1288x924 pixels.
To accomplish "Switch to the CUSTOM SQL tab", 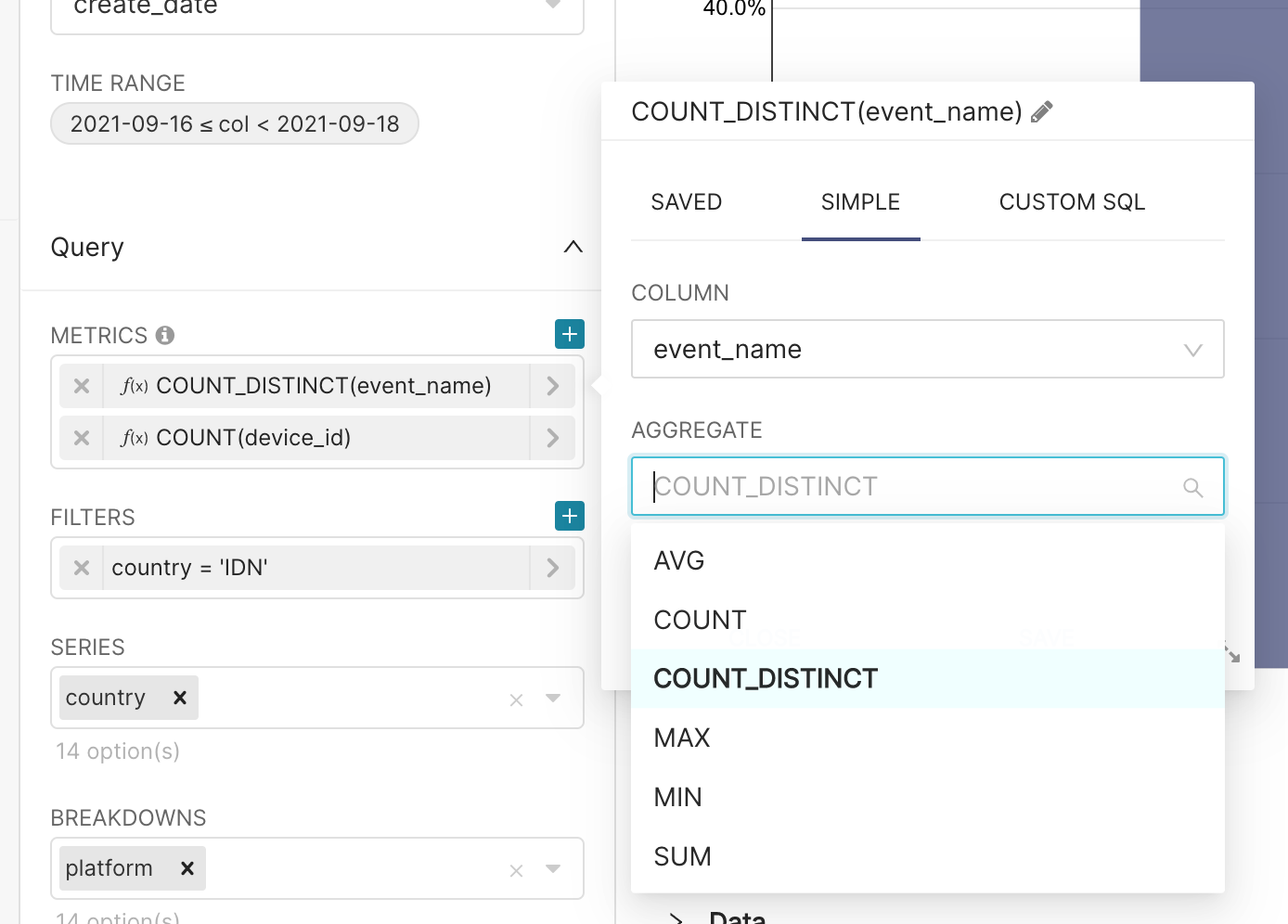I will tap(1072, 201).
